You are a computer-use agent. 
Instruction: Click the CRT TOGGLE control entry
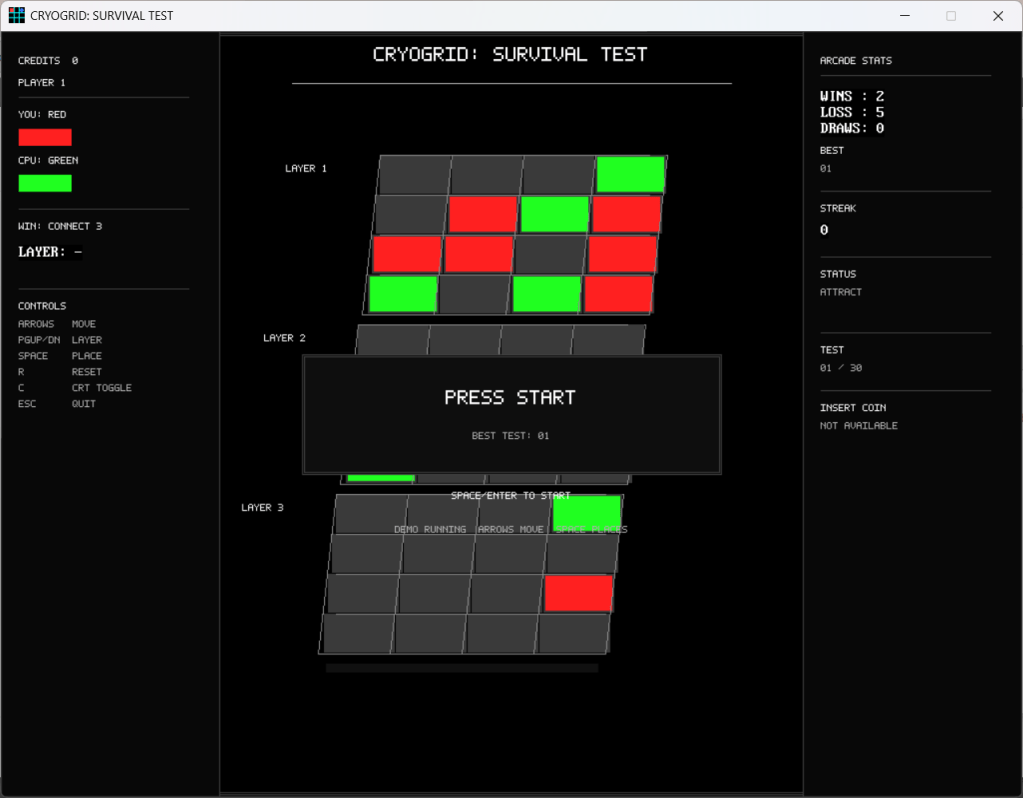pyautogui.click(x=101, y=388)
